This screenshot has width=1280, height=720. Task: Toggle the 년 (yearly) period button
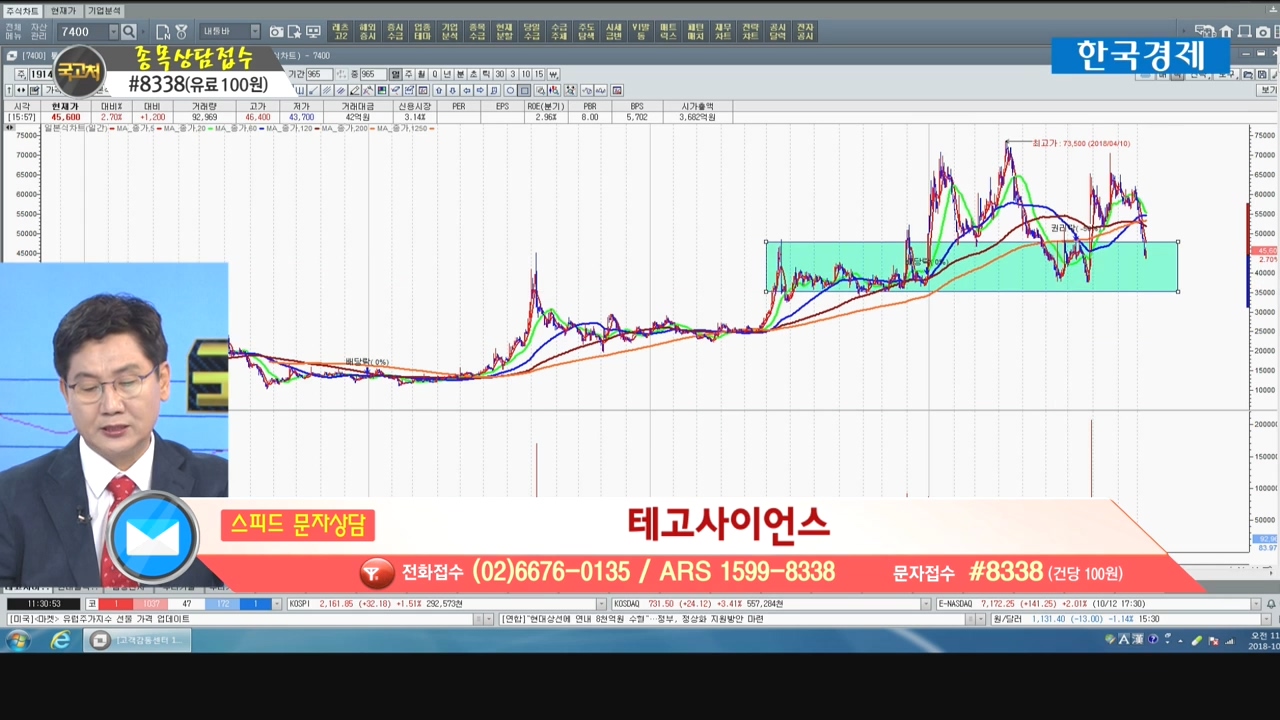pyautogui.click(x=447, y=74)
